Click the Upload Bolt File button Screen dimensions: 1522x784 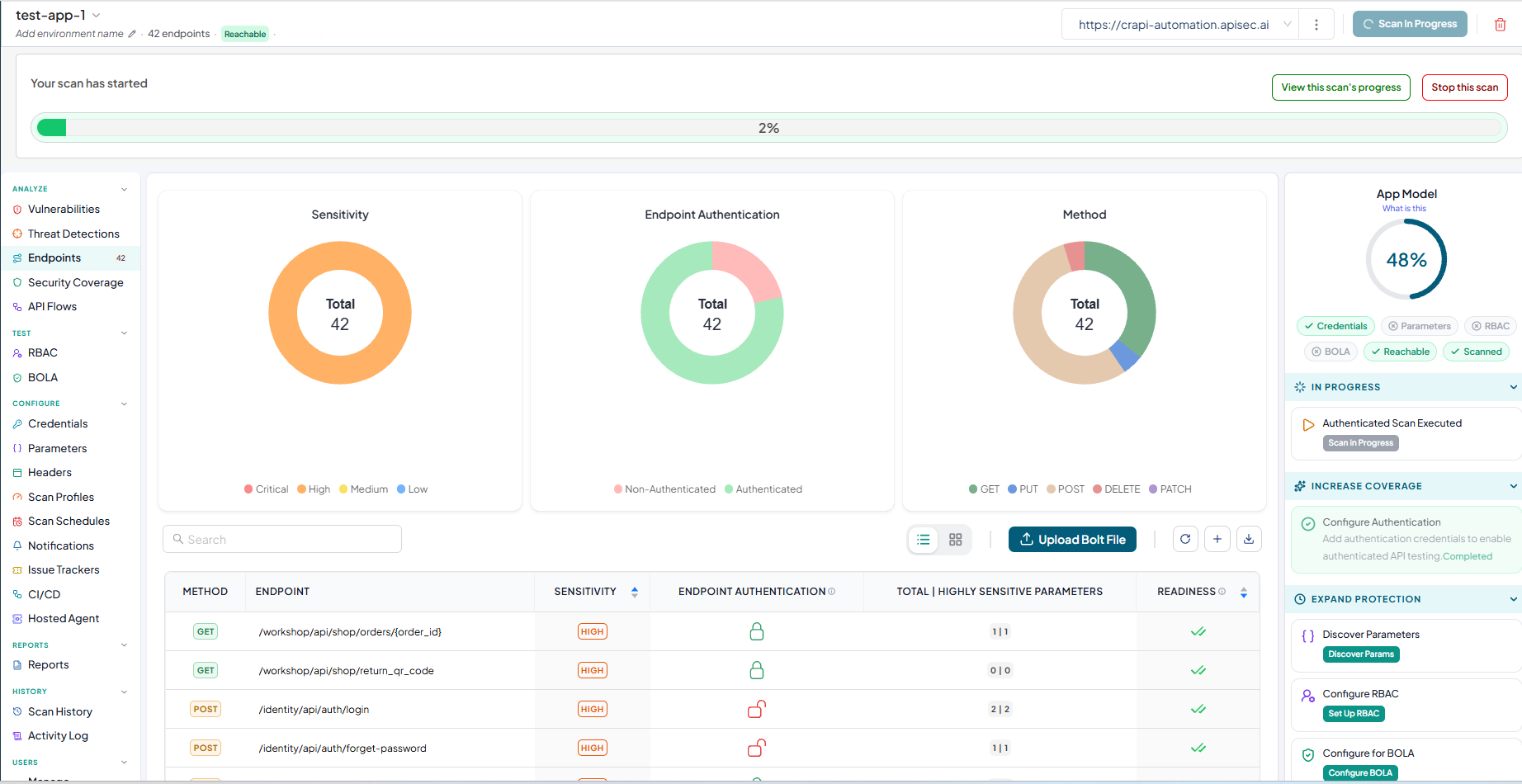click(x=1072, y=540)
